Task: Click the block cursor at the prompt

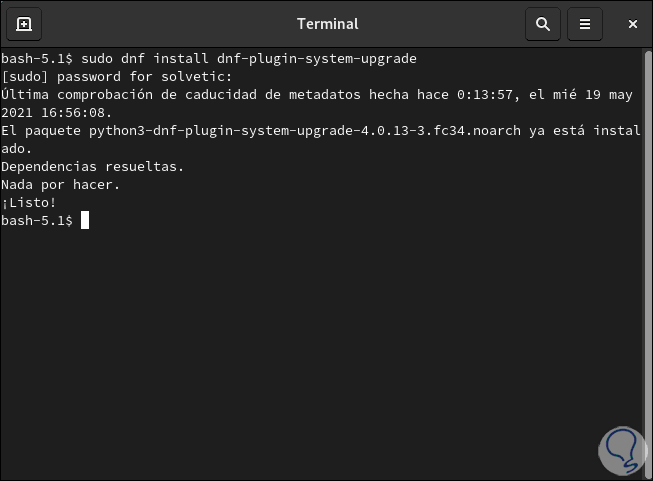Action: [85, 220]
